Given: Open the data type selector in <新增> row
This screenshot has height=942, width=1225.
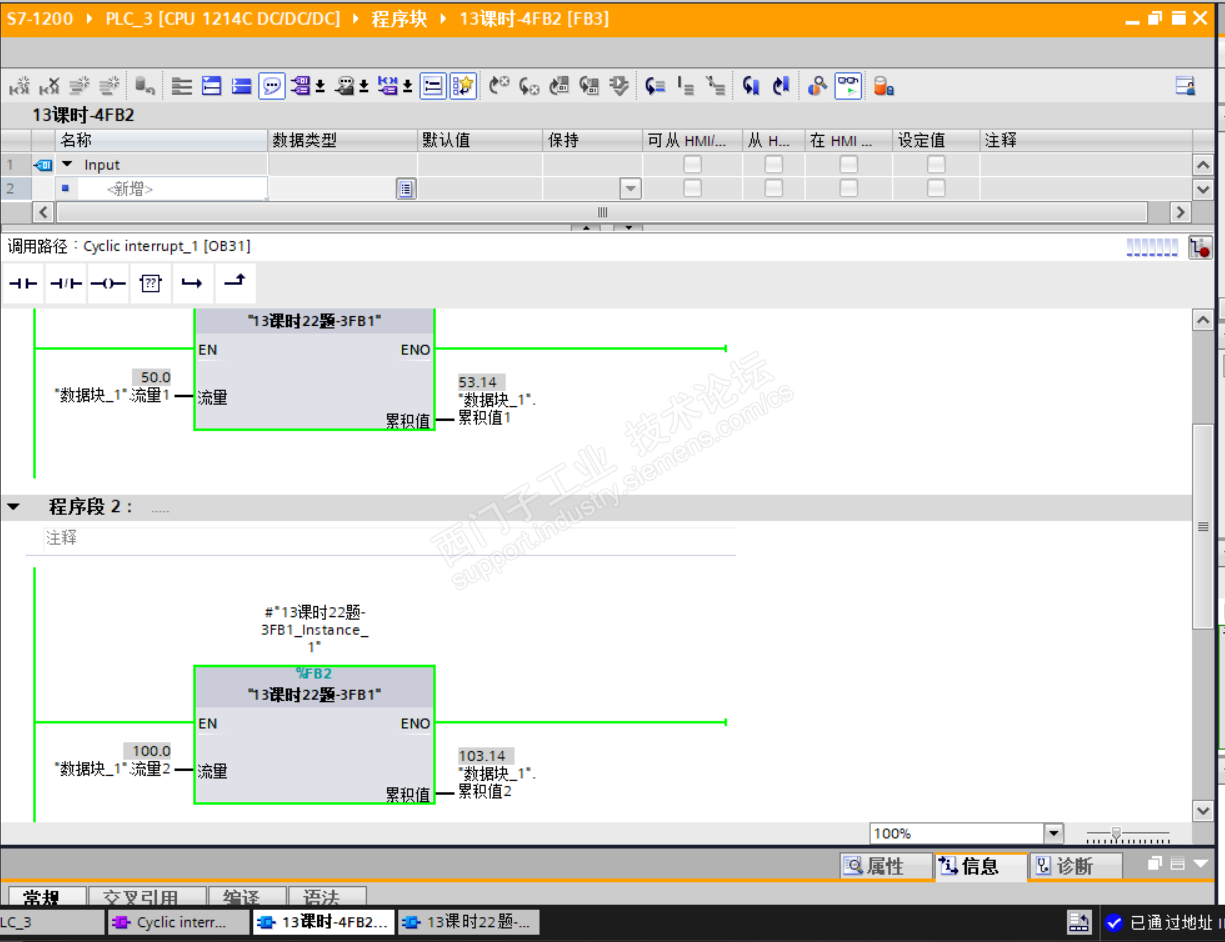Looking at the screenshot, I should (405, 188).
